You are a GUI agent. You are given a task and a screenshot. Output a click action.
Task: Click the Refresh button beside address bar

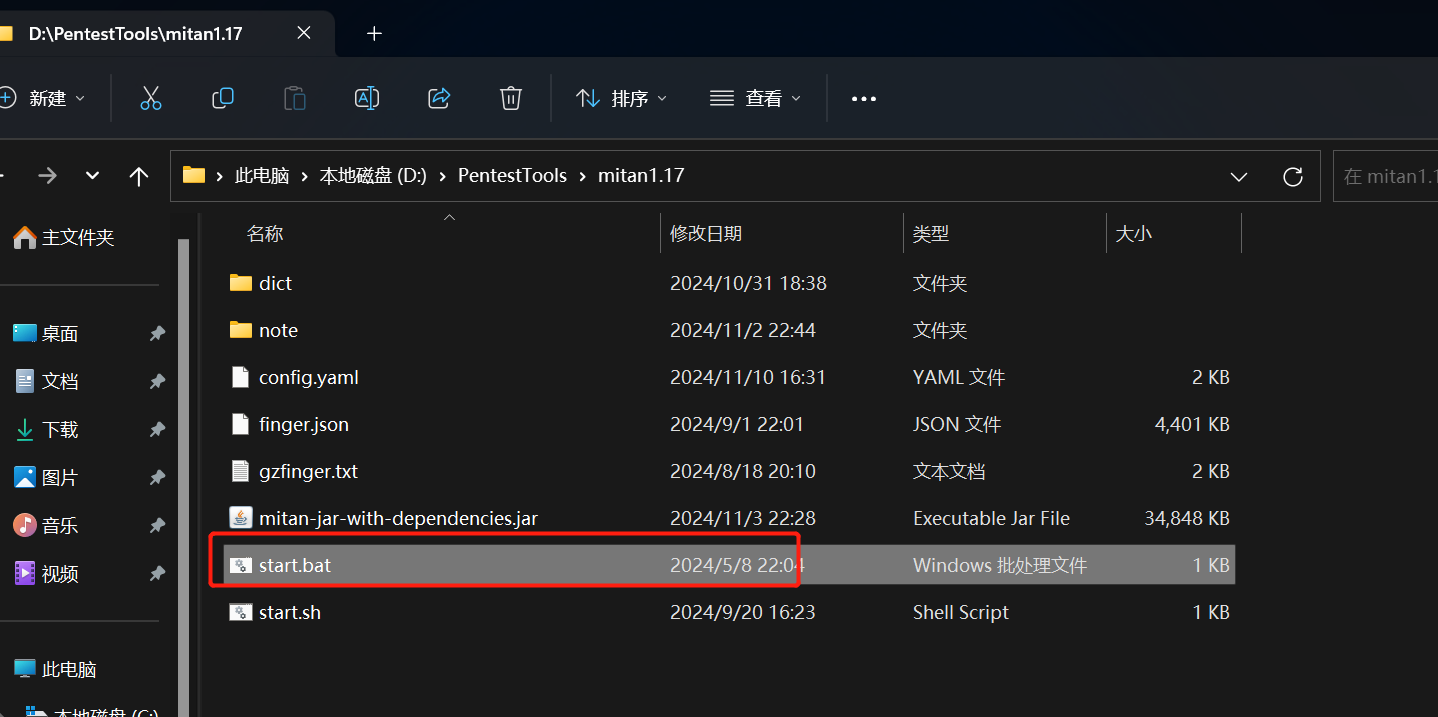point(1292,176)
